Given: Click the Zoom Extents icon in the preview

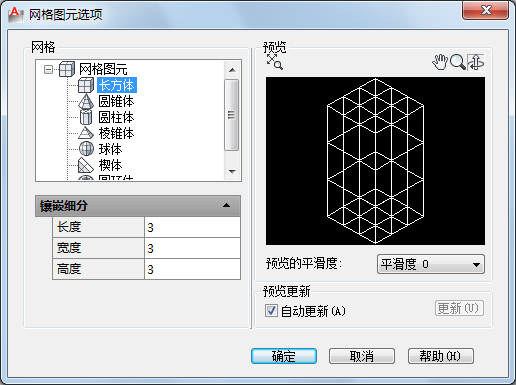Looking at the screenshot, I should (275, 62).
